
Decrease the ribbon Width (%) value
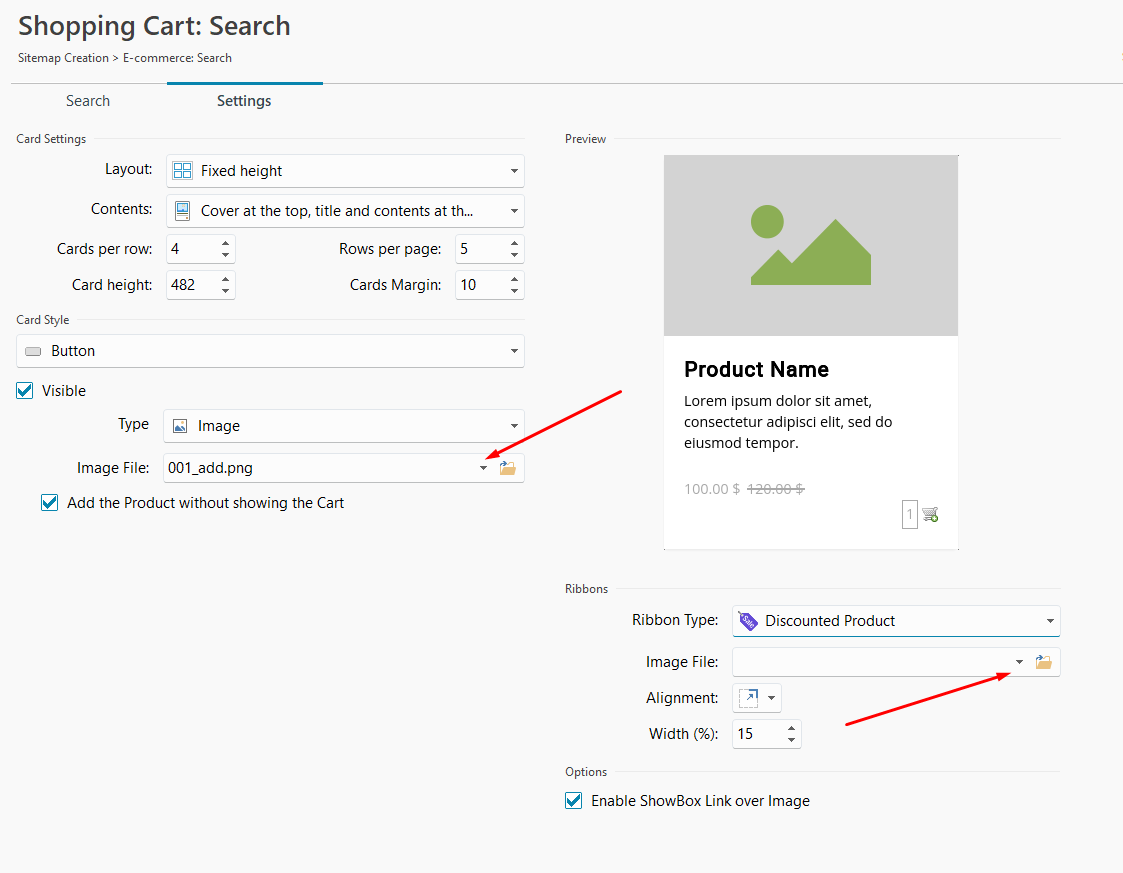792,740
